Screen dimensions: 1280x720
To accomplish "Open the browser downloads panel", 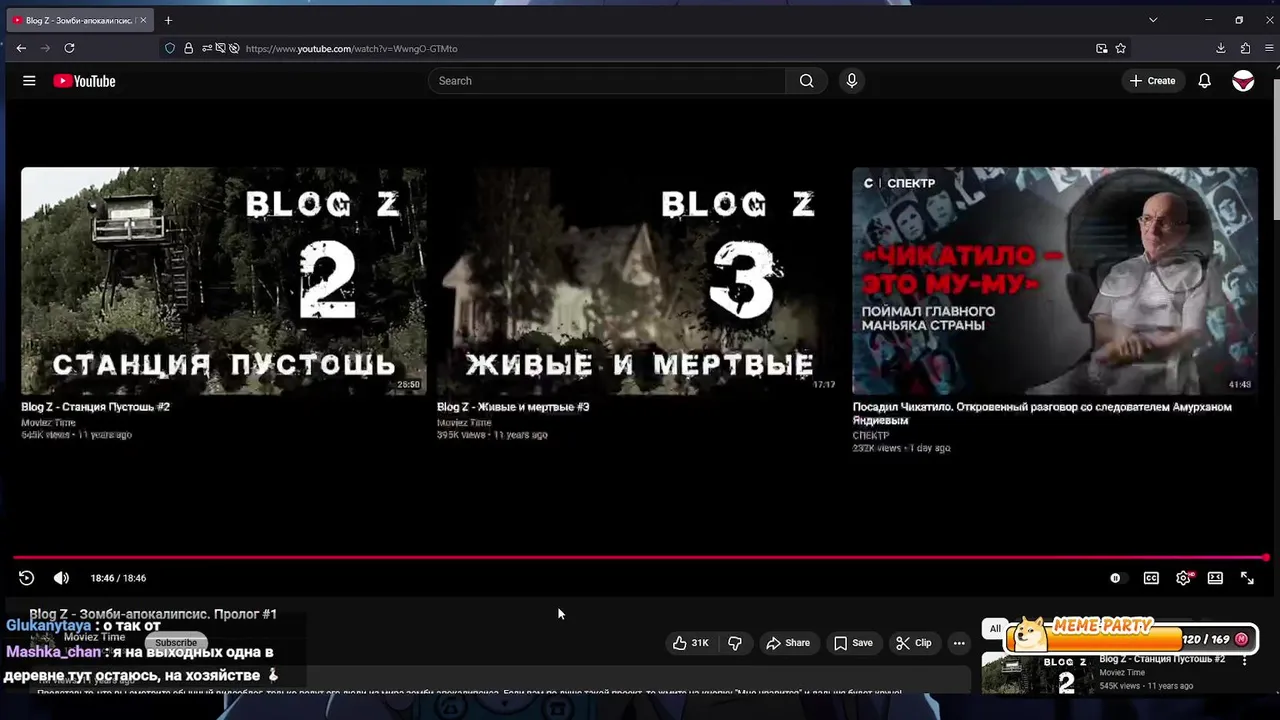I will (x=1221, y=48).
